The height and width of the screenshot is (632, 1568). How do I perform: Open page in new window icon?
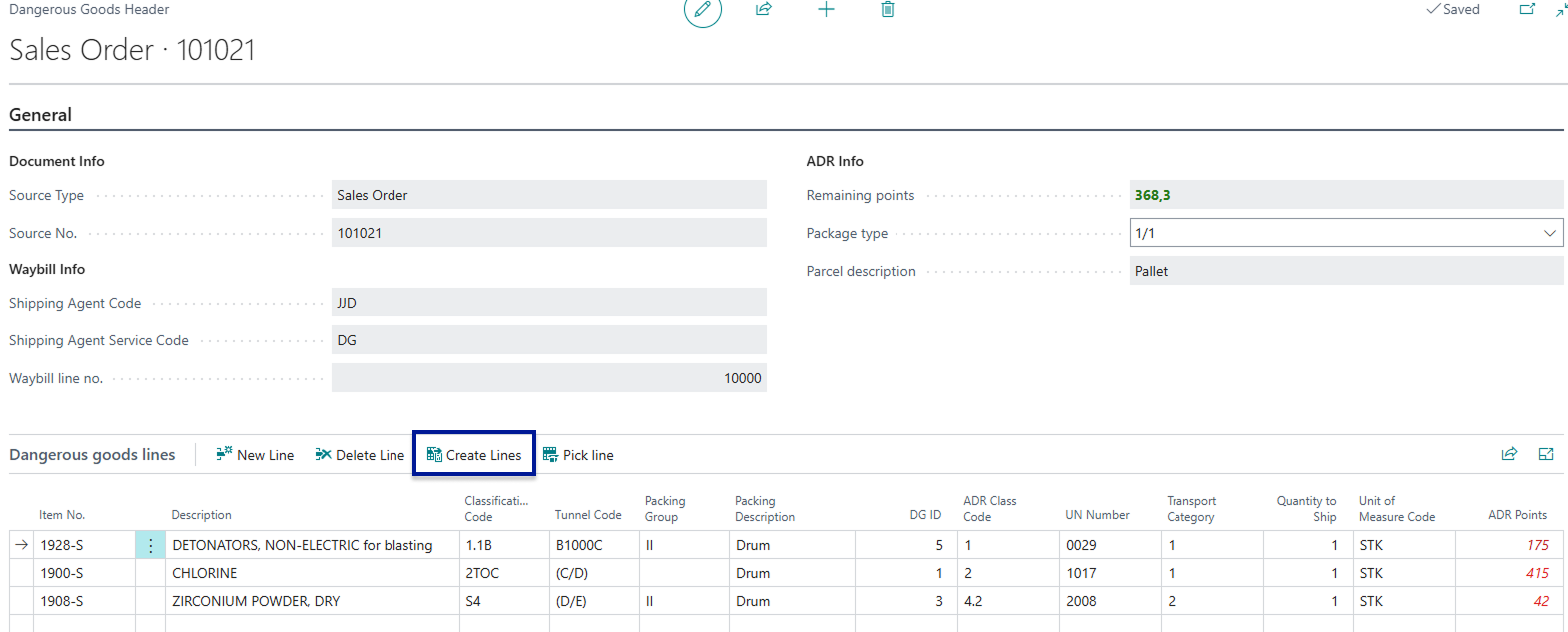1527,10
